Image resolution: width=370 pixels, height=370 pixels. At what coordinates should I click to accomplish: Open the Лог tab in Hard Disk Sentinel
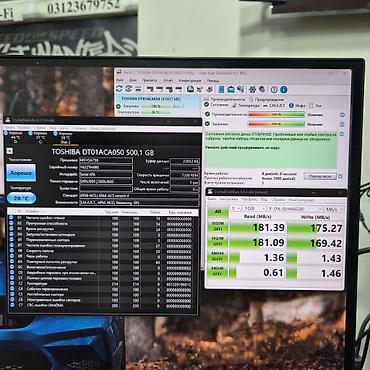point(315,105)
